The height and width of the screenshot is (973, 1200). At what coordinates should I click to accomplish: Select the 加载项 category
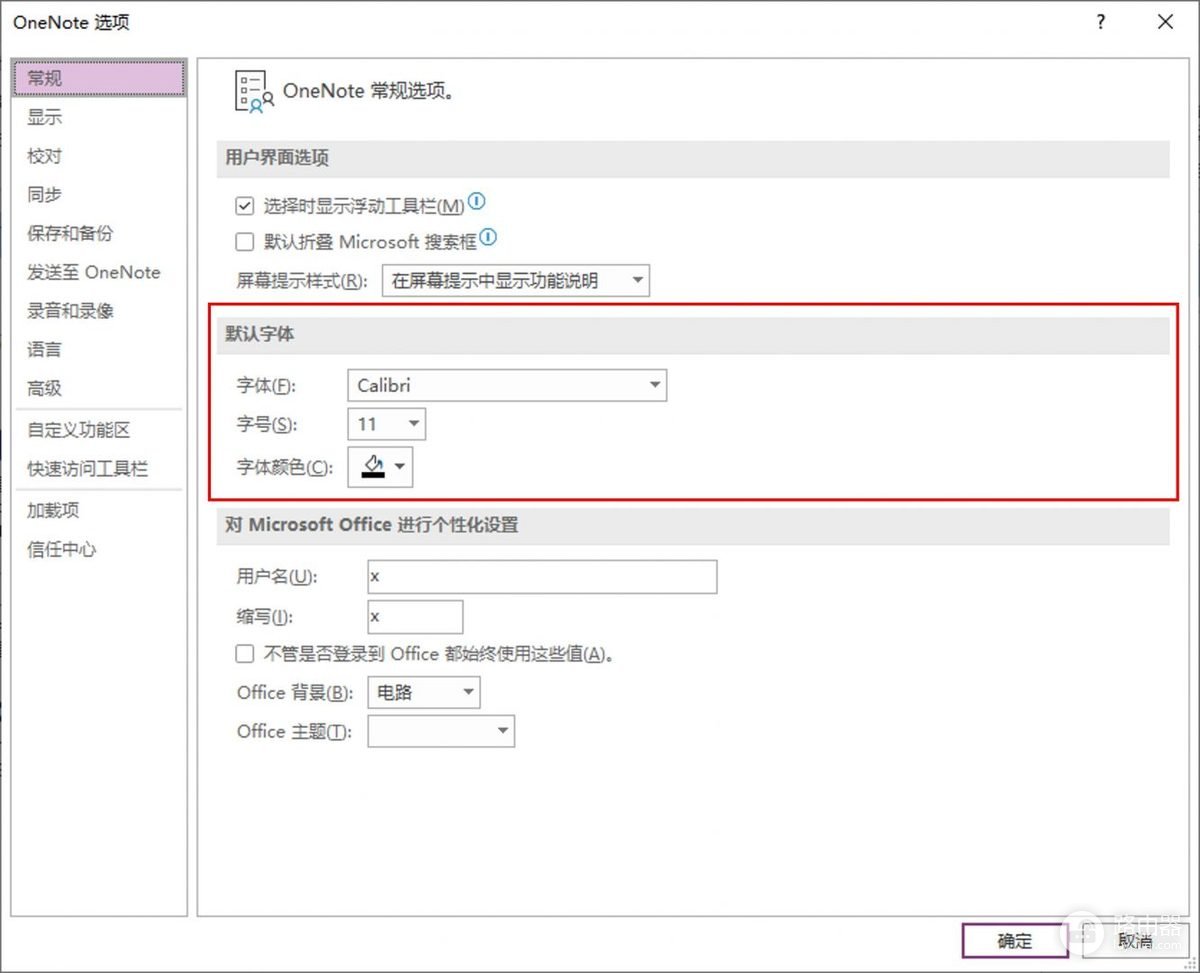click(53, 510)
